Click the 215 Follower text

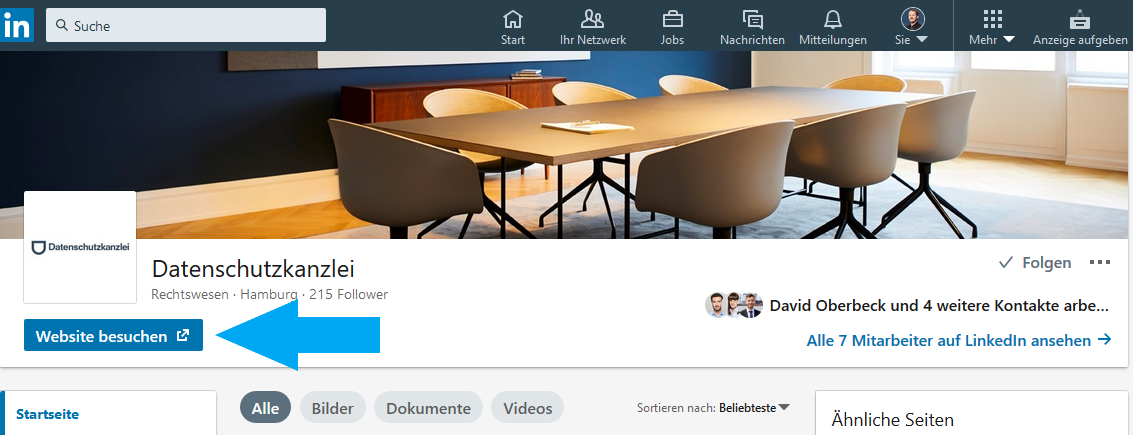click(348, 295)
